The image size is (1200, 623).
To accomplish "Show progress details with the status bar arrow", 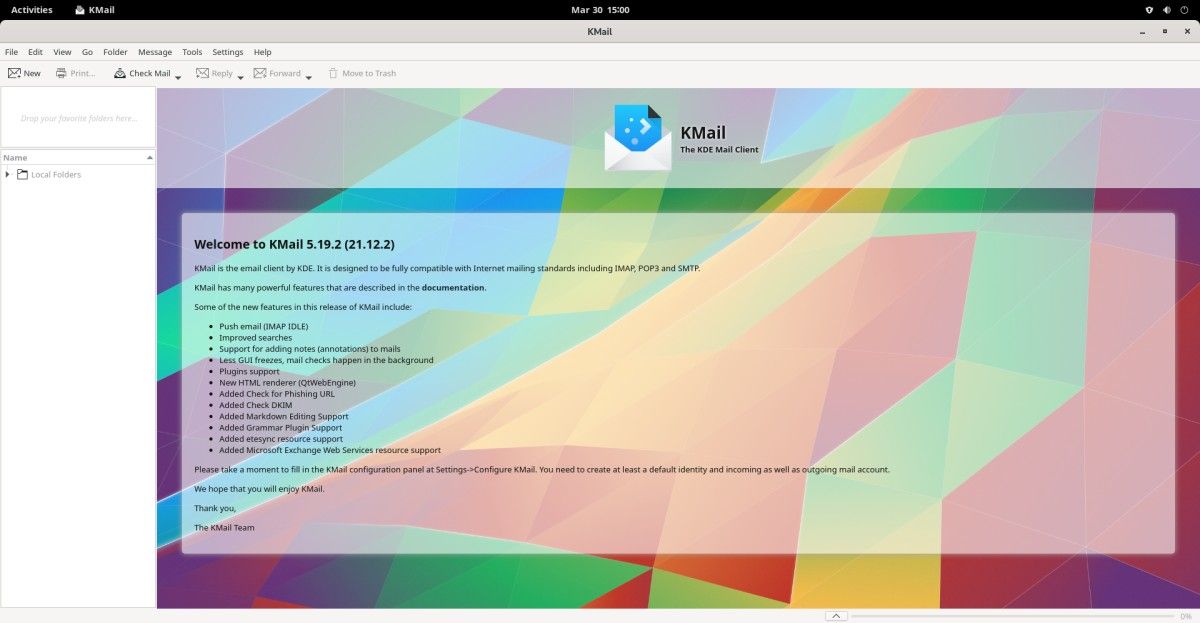I will (x=836, y=616).
